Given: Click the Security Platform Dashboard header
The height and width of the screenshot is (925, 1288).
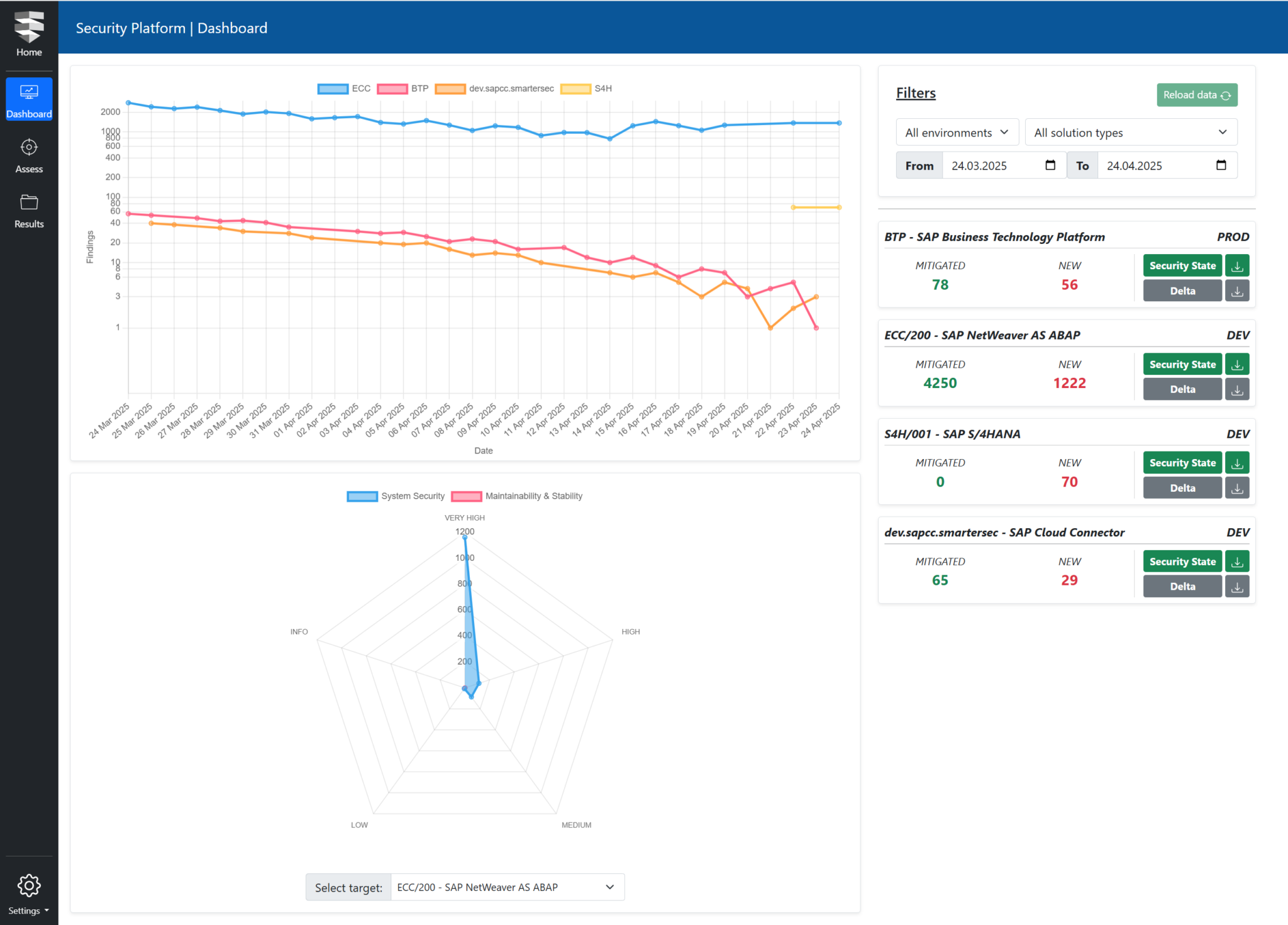Looking at the screenshot, I should coord(171,28).
